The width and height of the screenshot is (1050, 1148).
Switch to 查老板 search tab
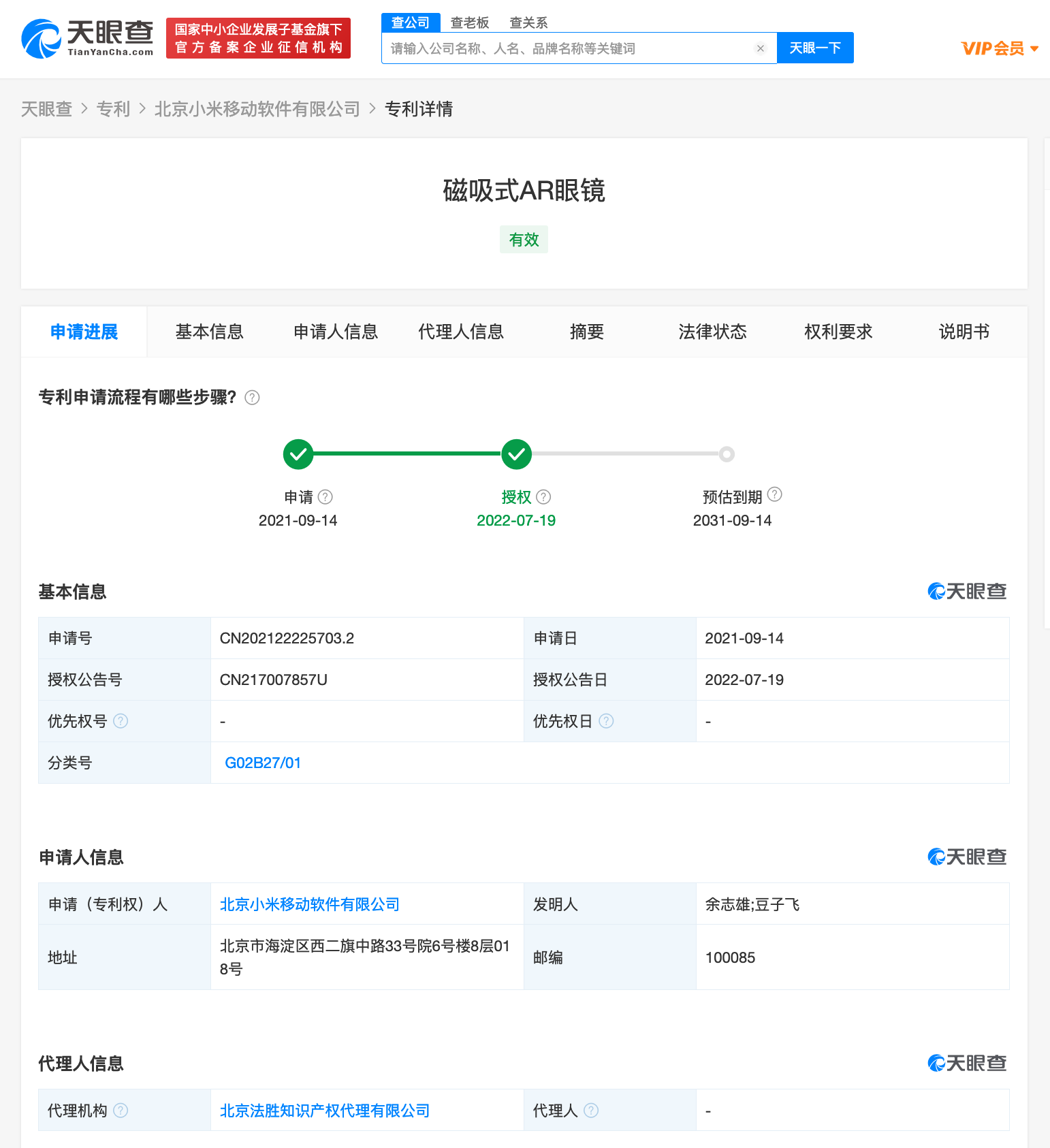pyautogui.click(x=470, y=22)
